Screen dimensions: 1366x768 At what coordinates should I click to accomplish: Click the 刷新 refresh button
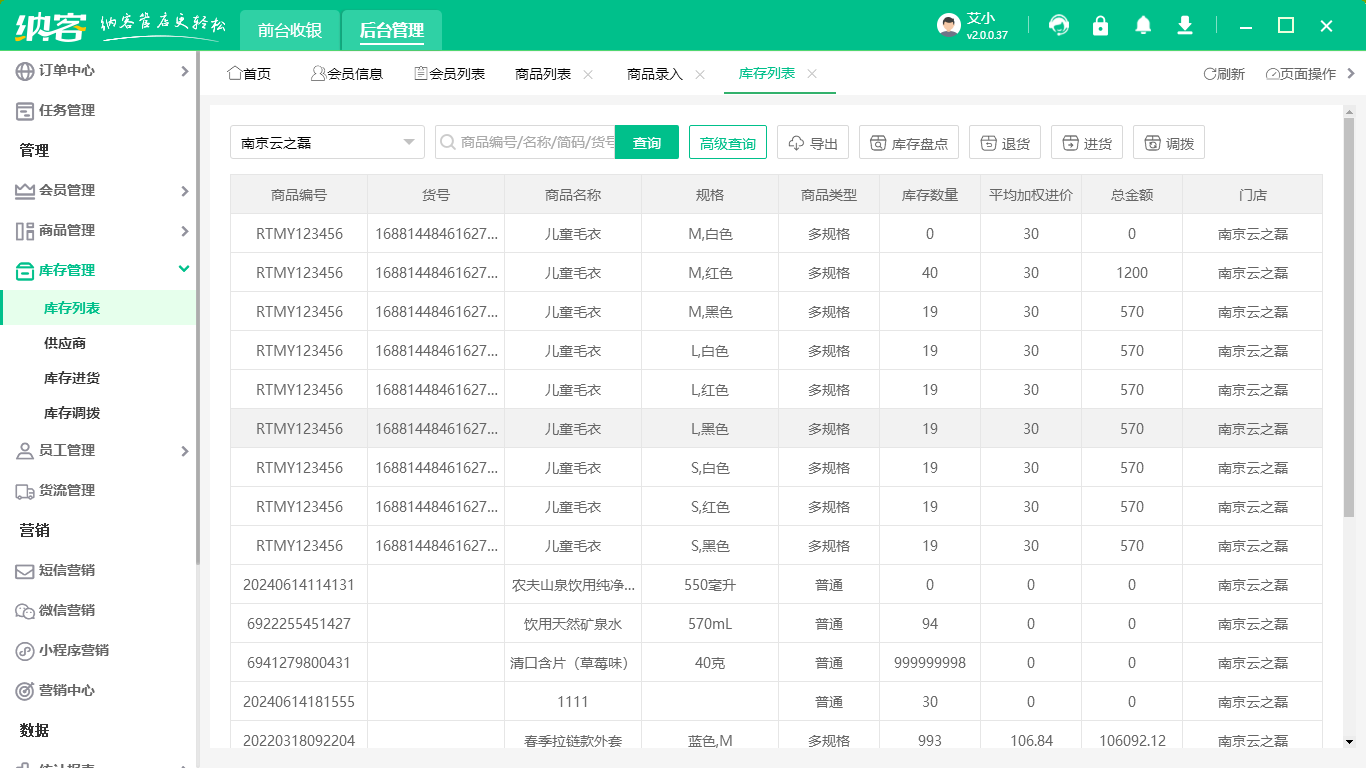pos(1224,74)
